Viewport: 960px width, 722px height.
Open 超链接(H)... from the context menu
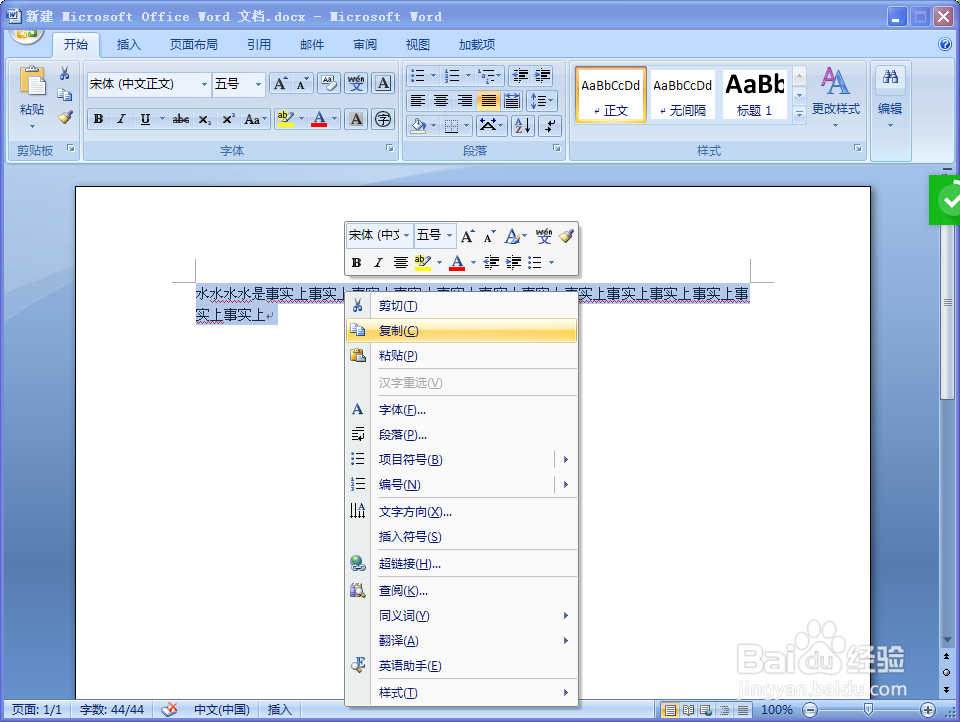tap(462, 564)
